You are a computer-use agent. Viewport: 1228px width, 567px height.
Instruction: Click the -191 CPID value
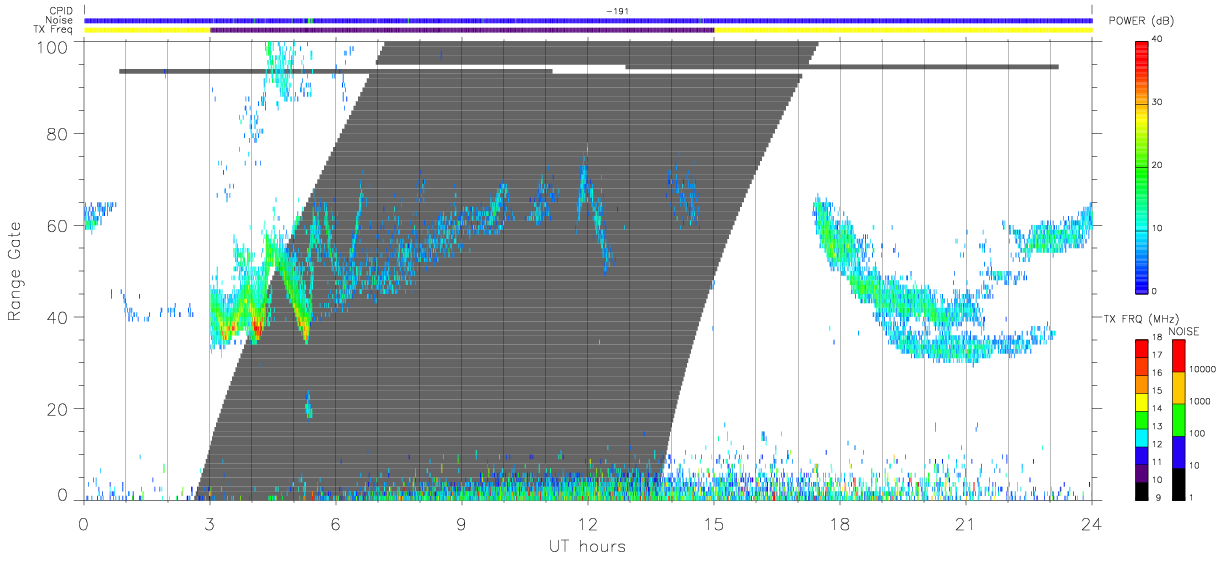pos(617,11)
